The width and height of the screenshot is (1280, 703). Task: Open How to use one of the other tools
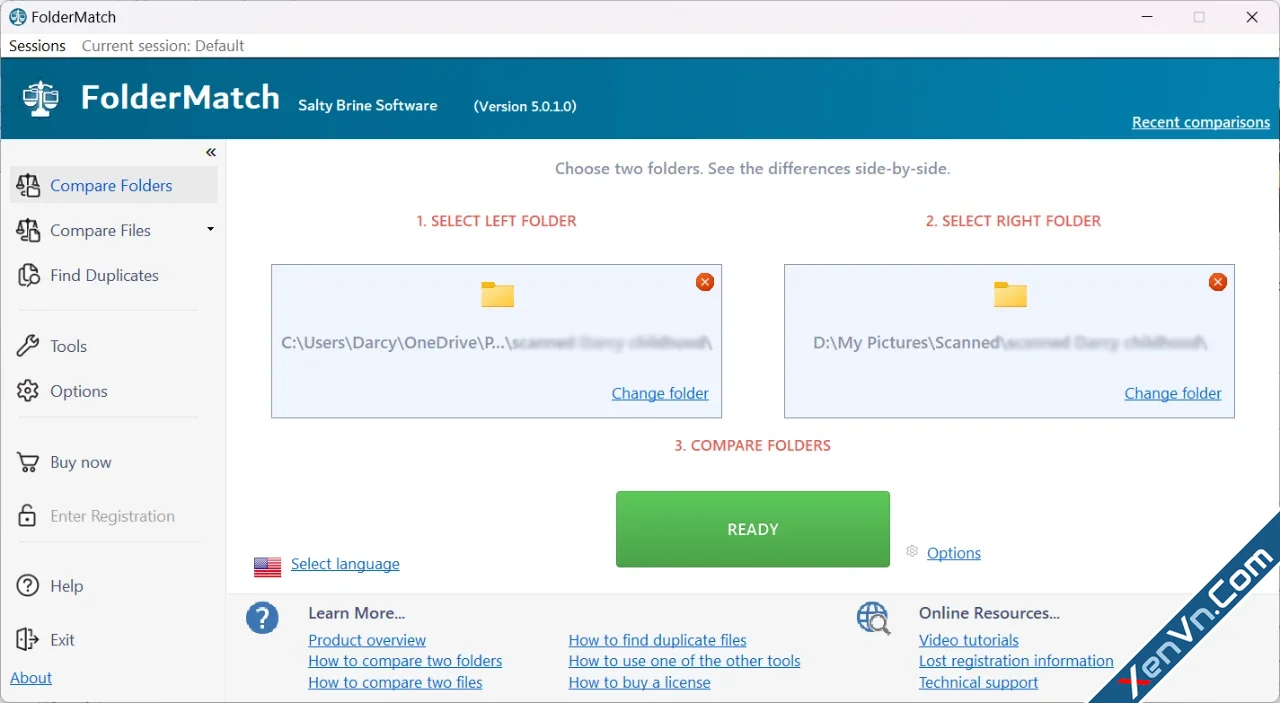pyautogui.click(x=684, y=661)
